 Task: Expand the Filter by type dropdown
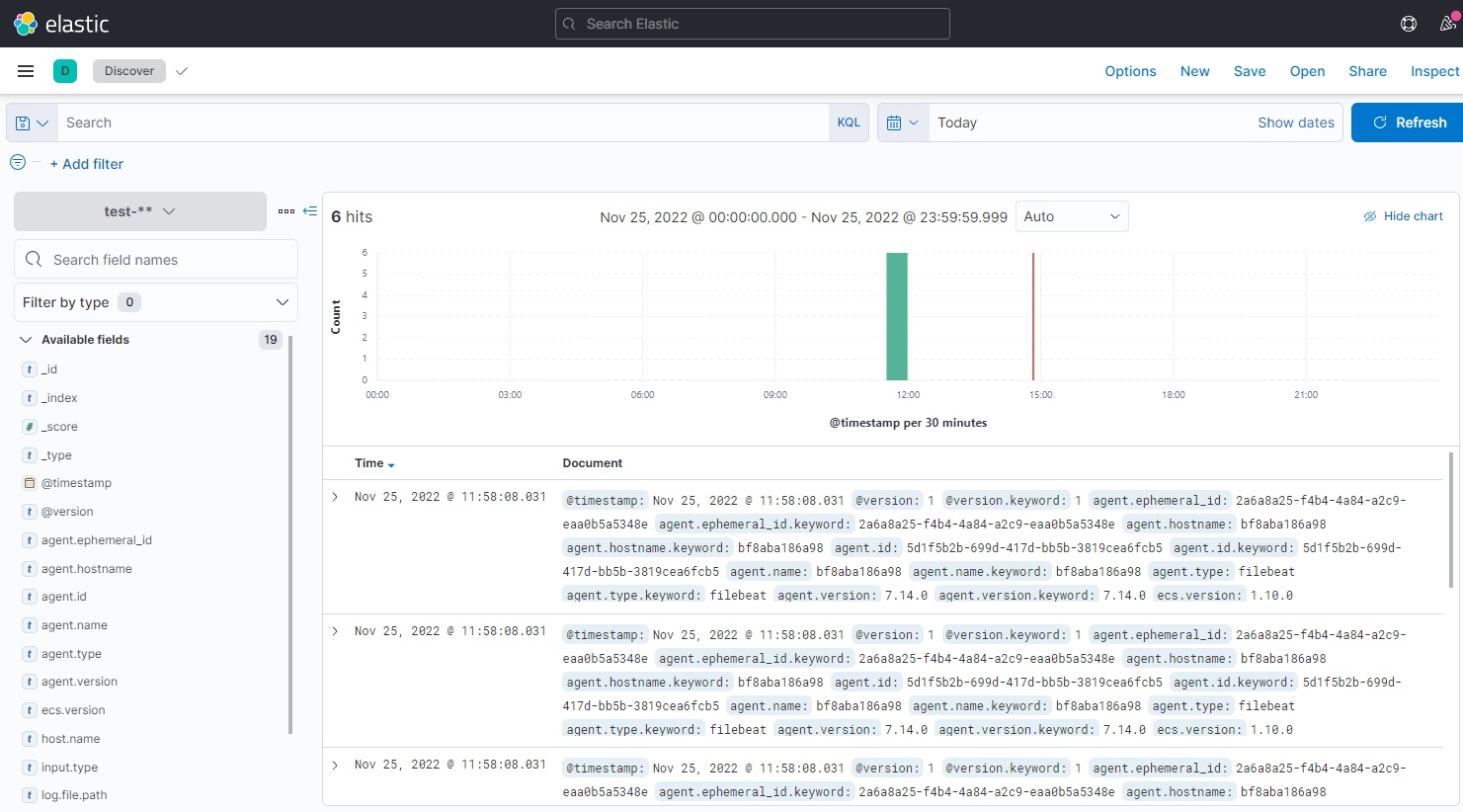(156, 302)
